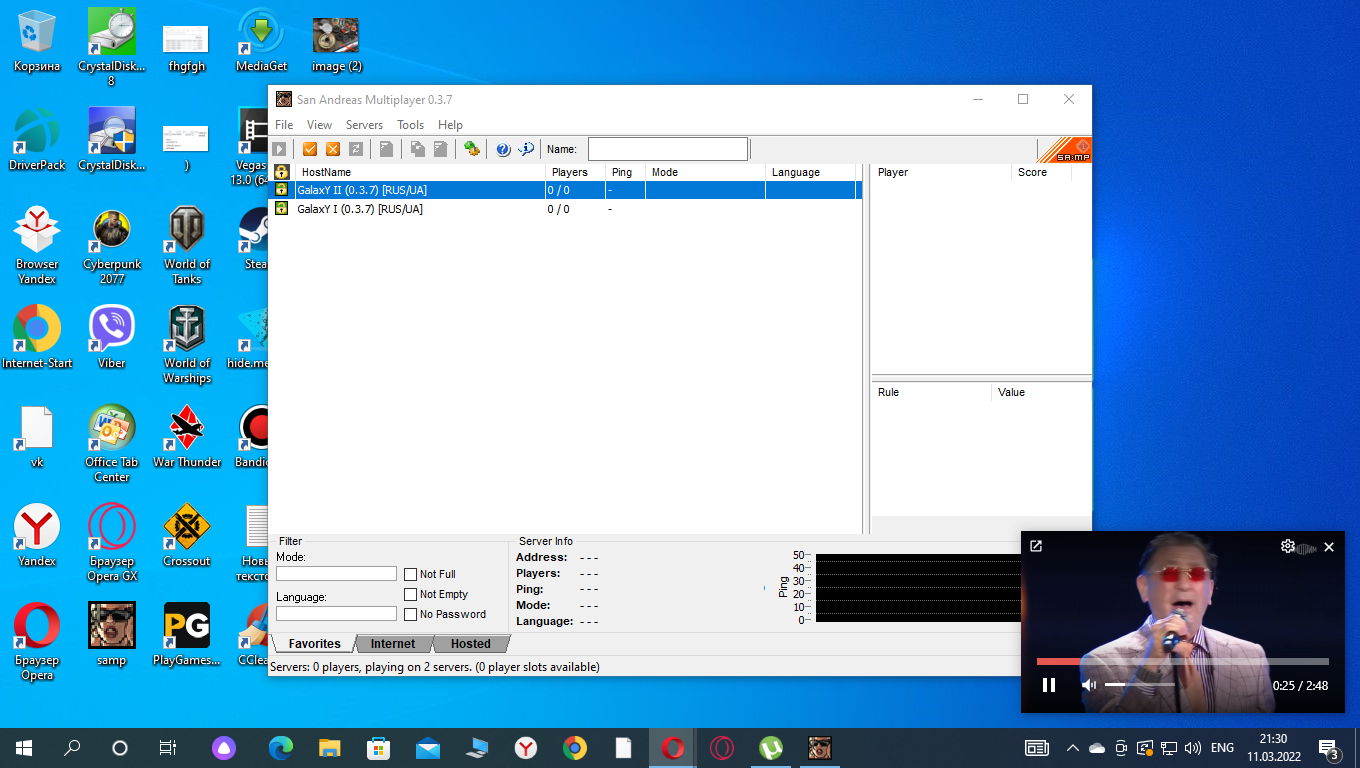Close the floating video player
The height and width of the screenshot is (768, 1360).
pos(1329,547)
